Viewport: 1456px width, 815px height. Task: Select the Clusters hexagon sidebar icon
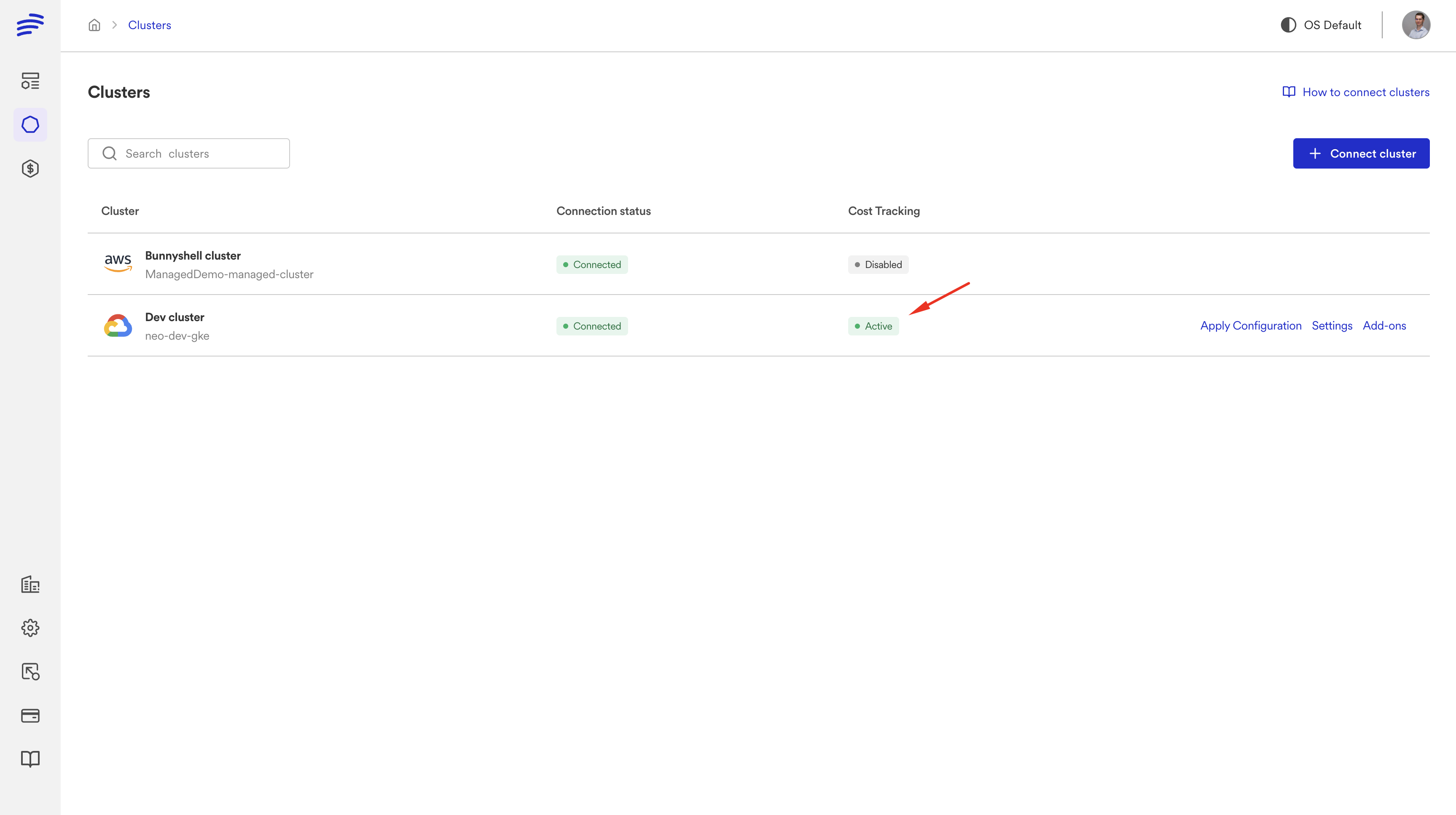pyautogui.click(x=30, y=125)
